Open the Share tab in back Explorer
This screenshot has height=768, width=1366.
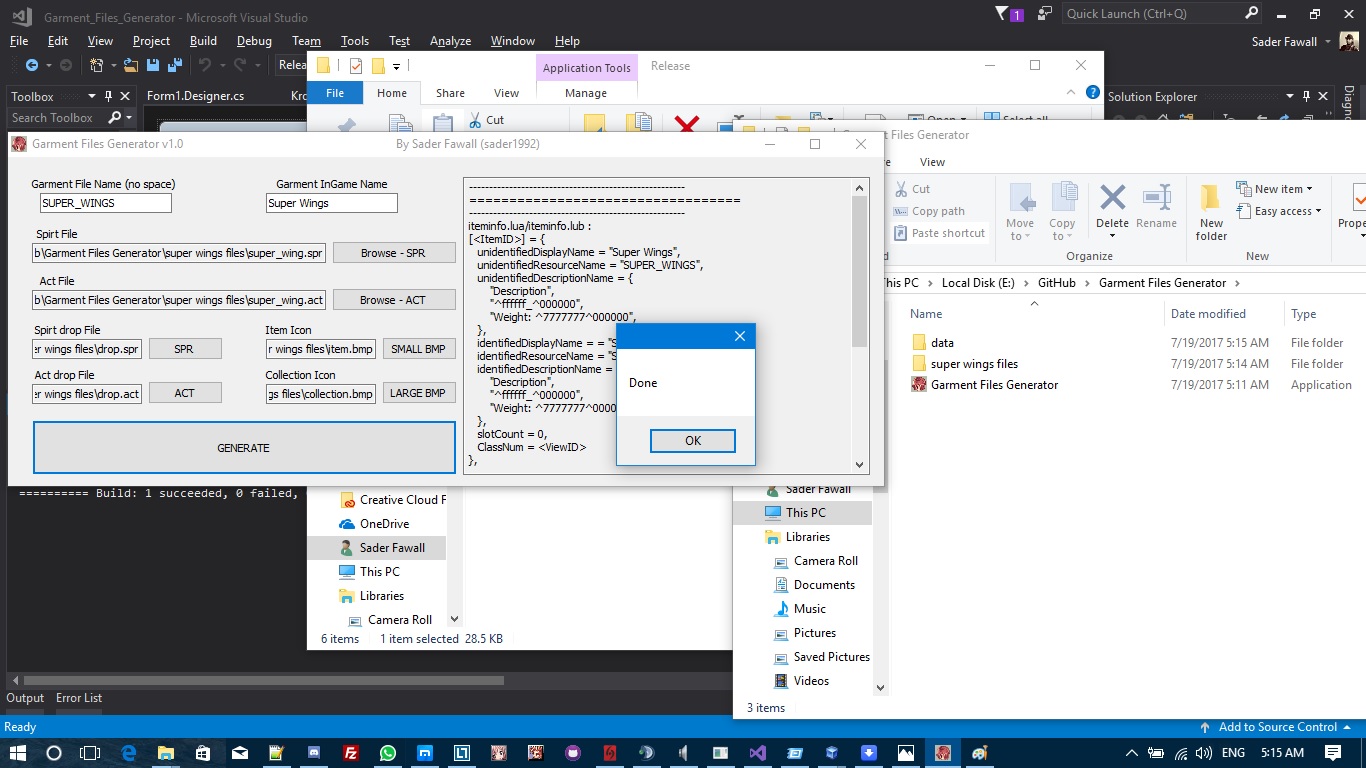pyautogui.click(x=450, y=93)
